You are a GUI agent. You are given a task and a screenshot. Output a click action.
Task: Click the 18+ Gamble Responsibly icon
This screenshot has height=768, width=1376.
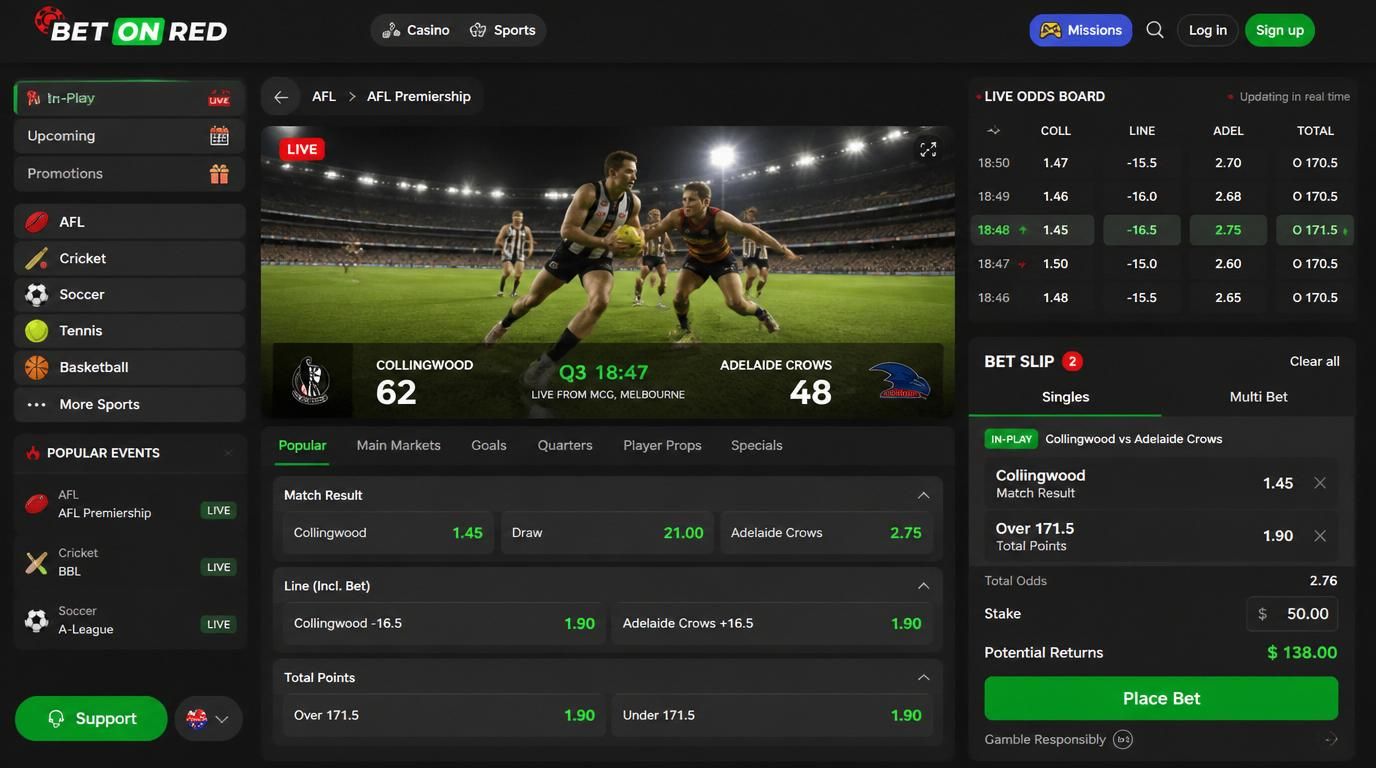(1123, 740)
